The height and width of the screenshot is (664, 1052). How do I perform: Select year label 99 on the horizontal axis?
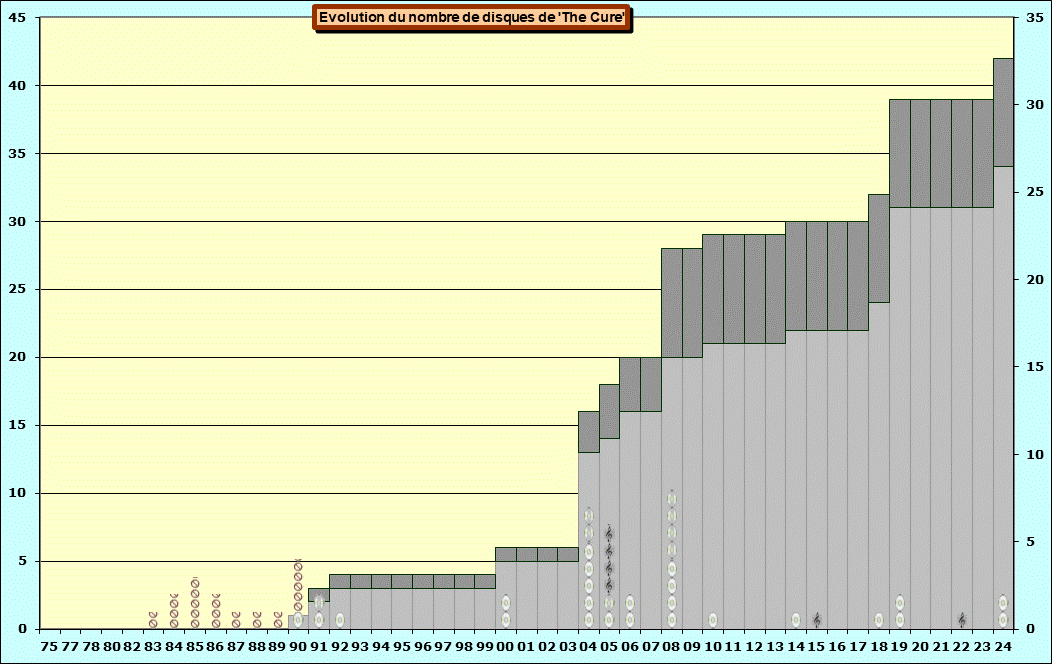pos(484,646)
